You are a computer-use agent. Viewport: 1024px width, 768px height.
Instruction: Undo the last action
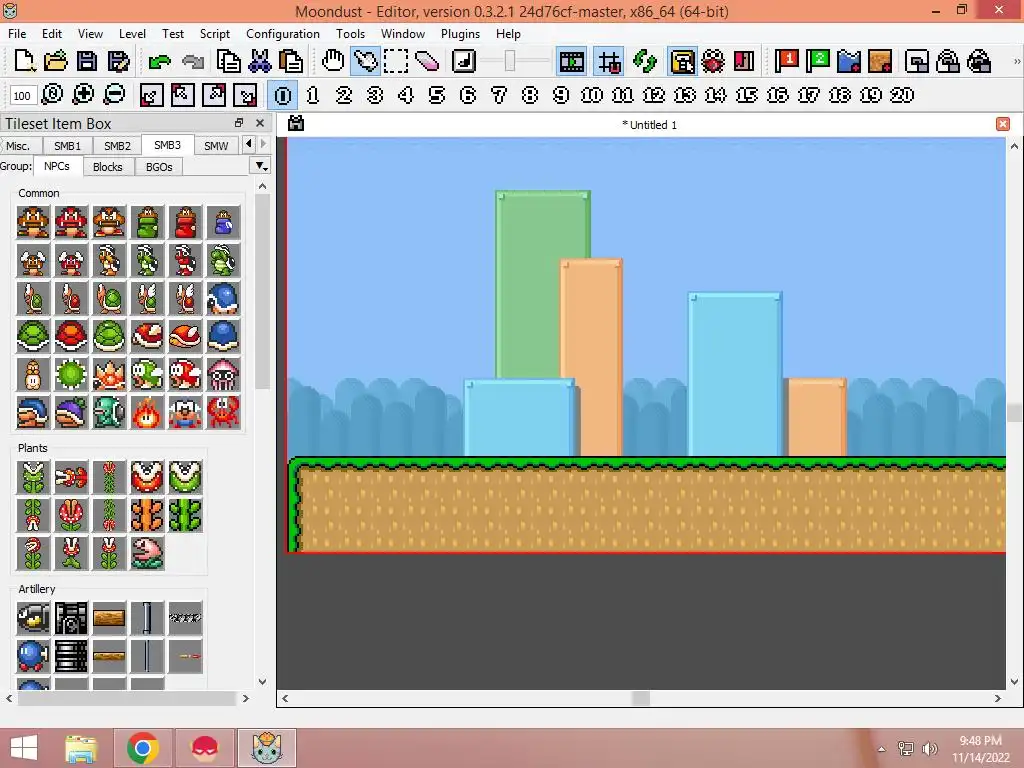[159, 61]
